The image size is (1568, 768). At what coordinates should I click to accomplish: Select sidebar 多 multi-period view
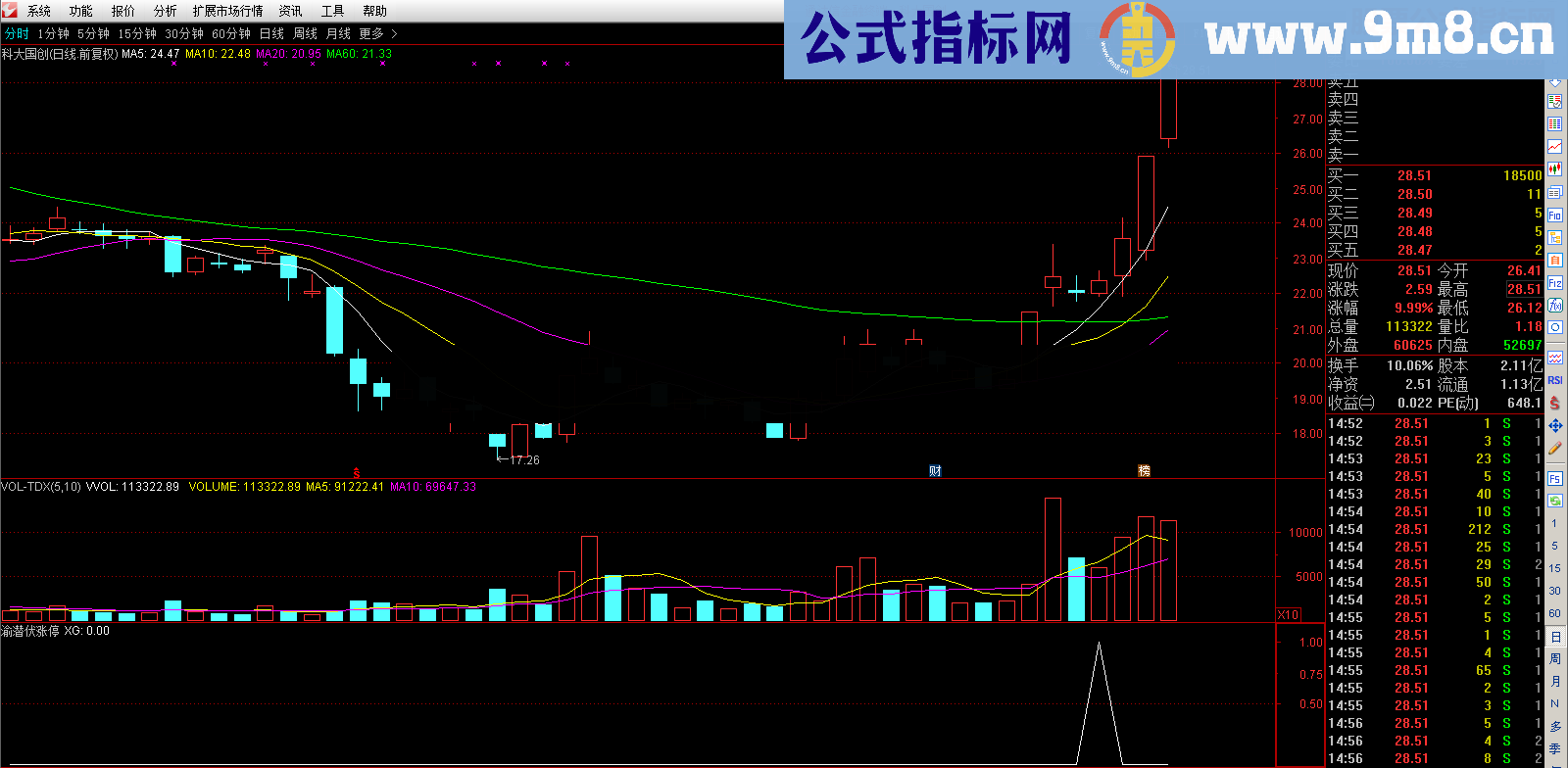click(x=1555, y=727)
